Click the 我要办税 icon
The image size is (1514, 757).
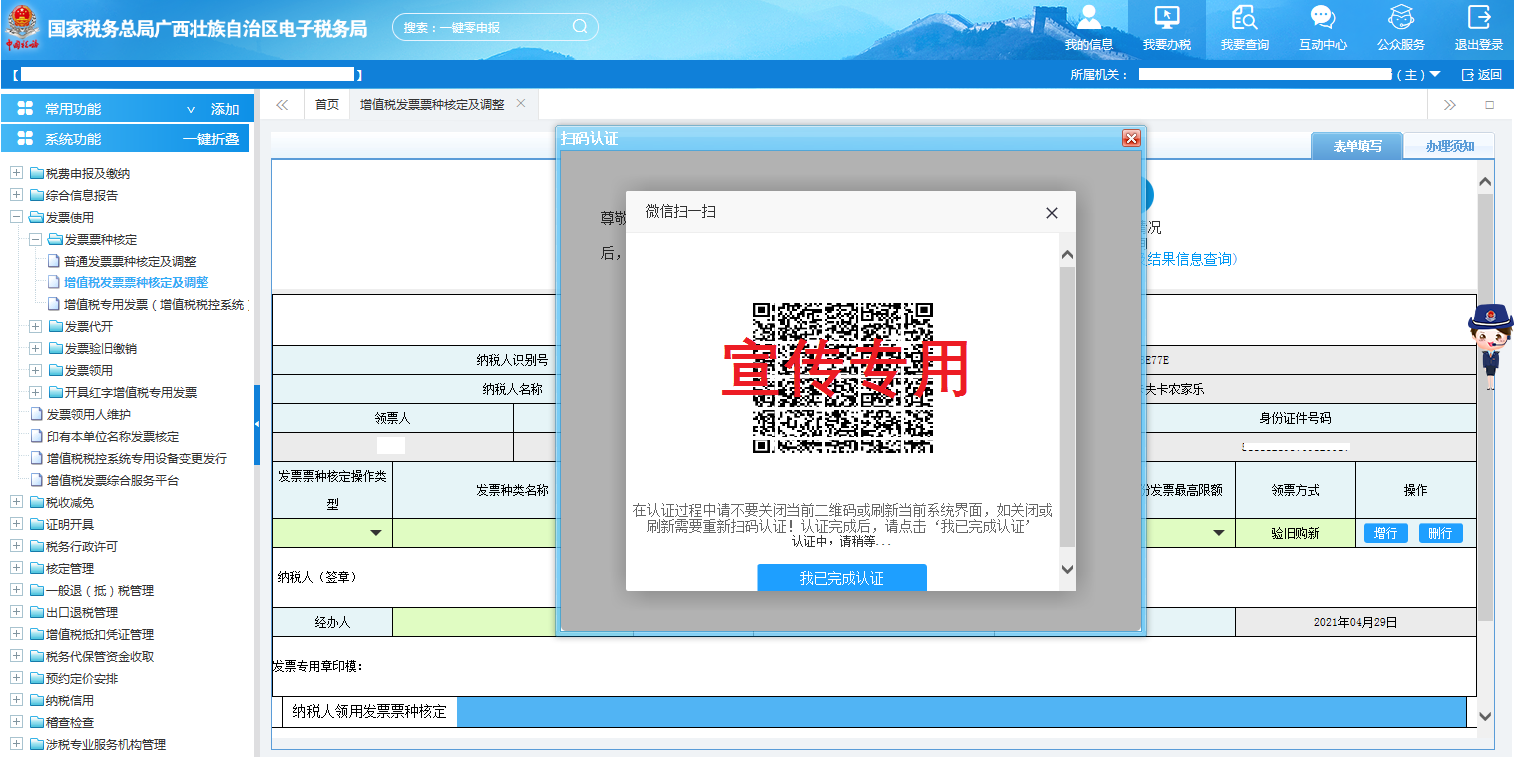click(x=1166, y=19)
